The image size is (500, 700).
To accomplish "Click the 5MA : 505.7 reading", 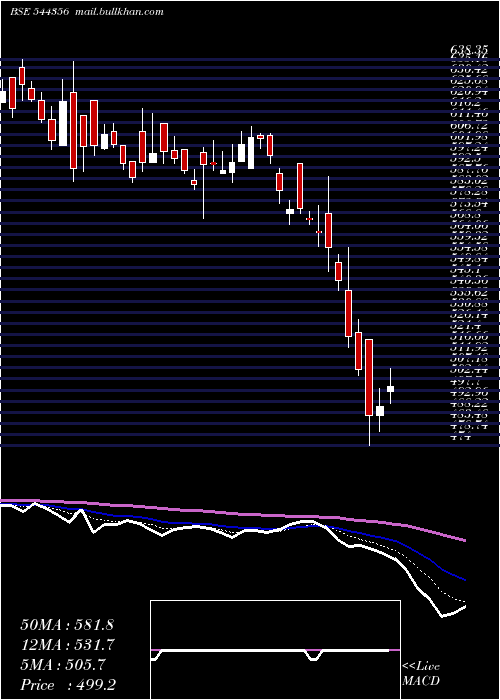I will [x=63, y=665].
